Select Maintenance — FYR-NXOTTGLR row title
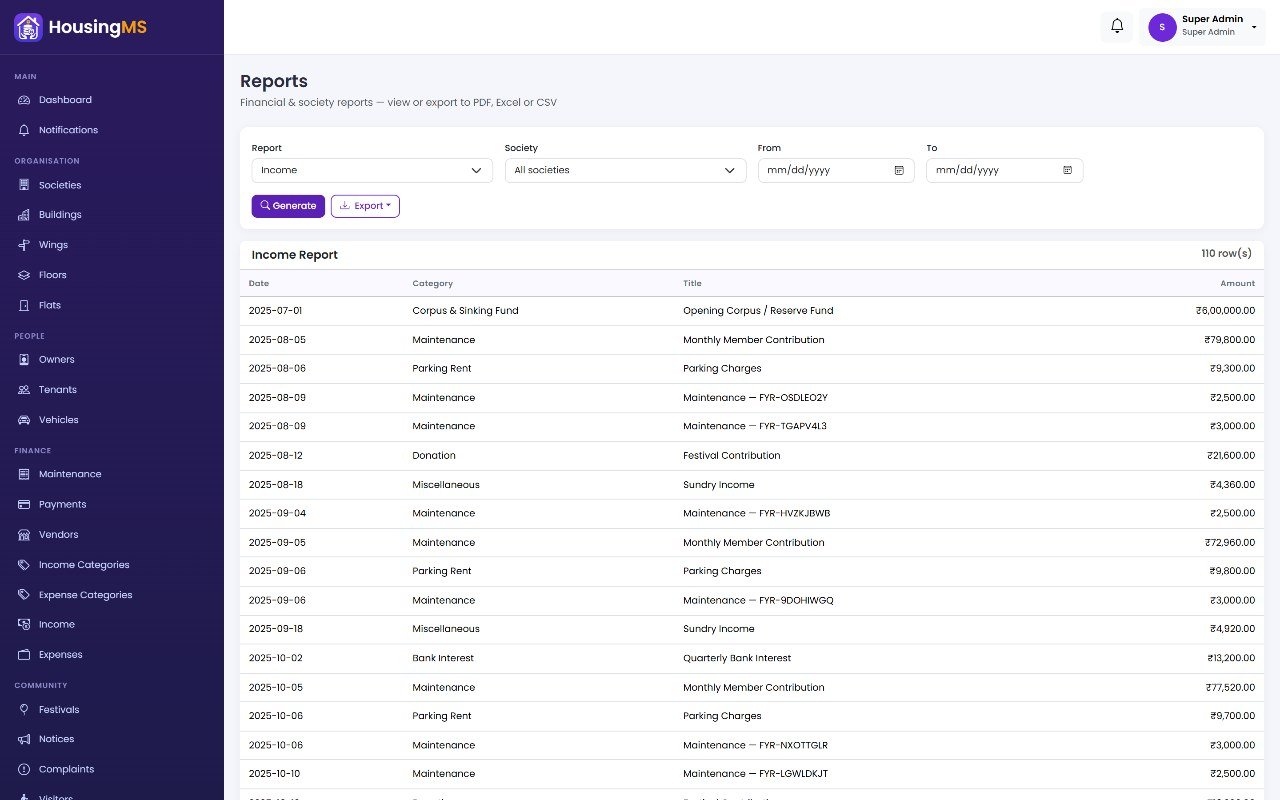 (x=755, y=745)
